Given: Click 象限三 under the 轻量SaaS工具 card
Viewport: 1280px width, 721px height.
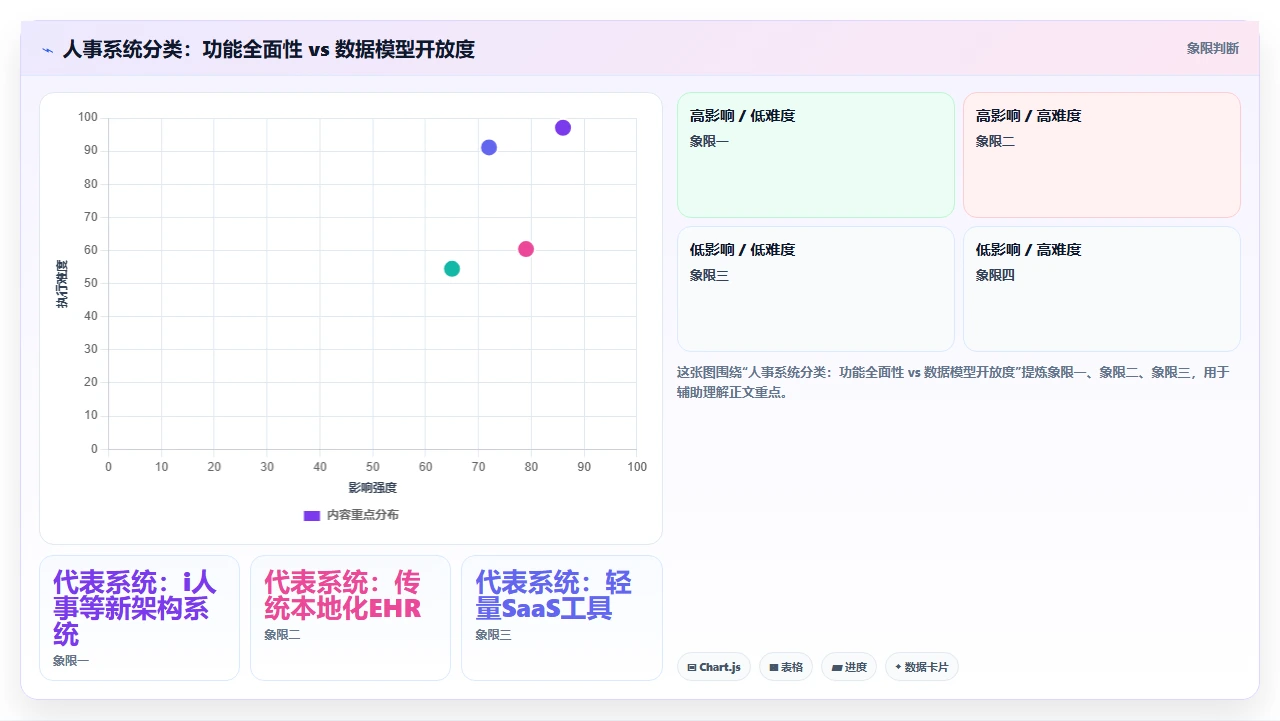Looking at the screenshot, I should (x=494, y=635).
